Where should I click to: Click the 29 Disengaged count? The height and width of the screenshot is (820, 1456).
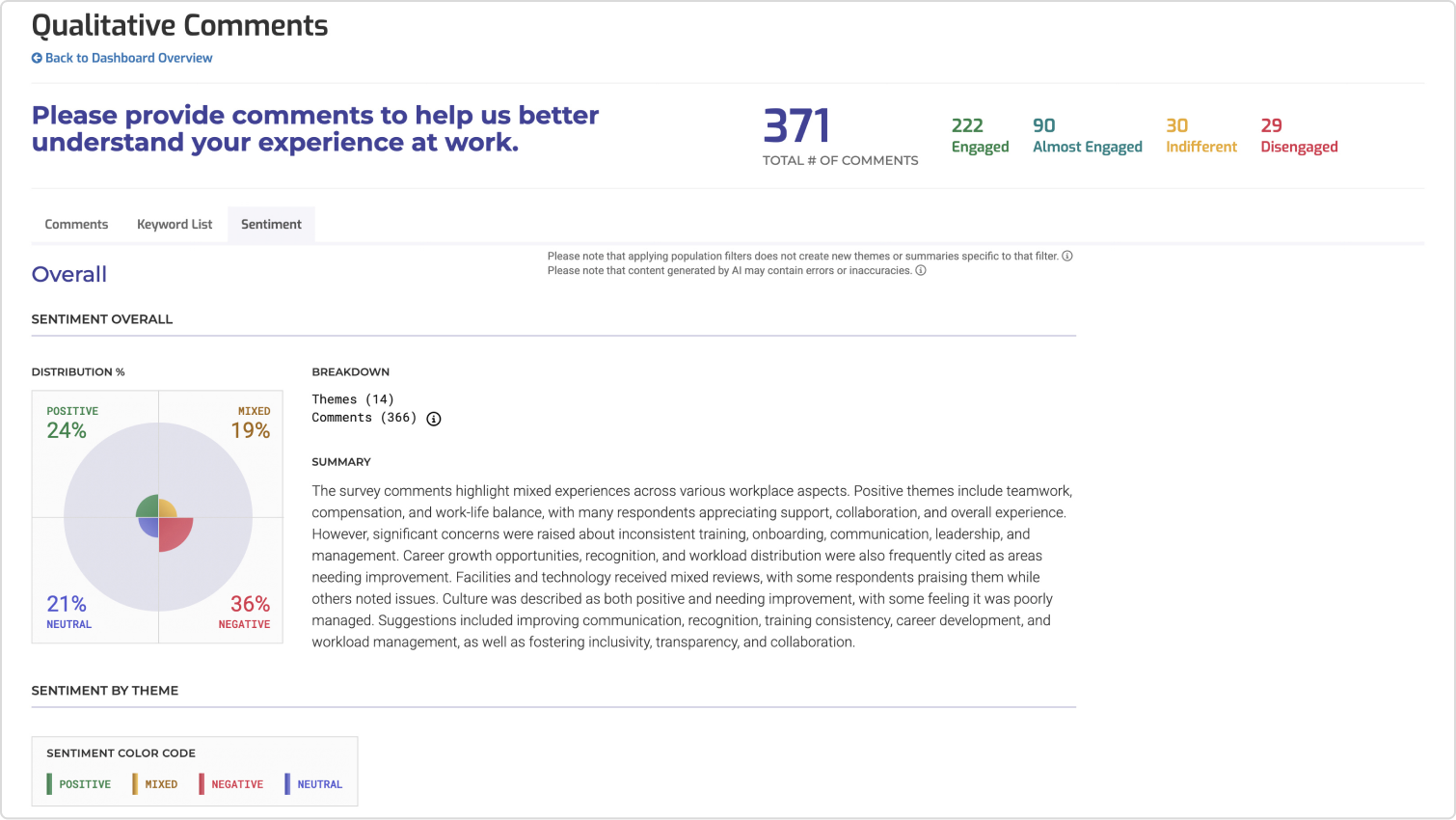pyautogui.click(x=1299, y=135)
